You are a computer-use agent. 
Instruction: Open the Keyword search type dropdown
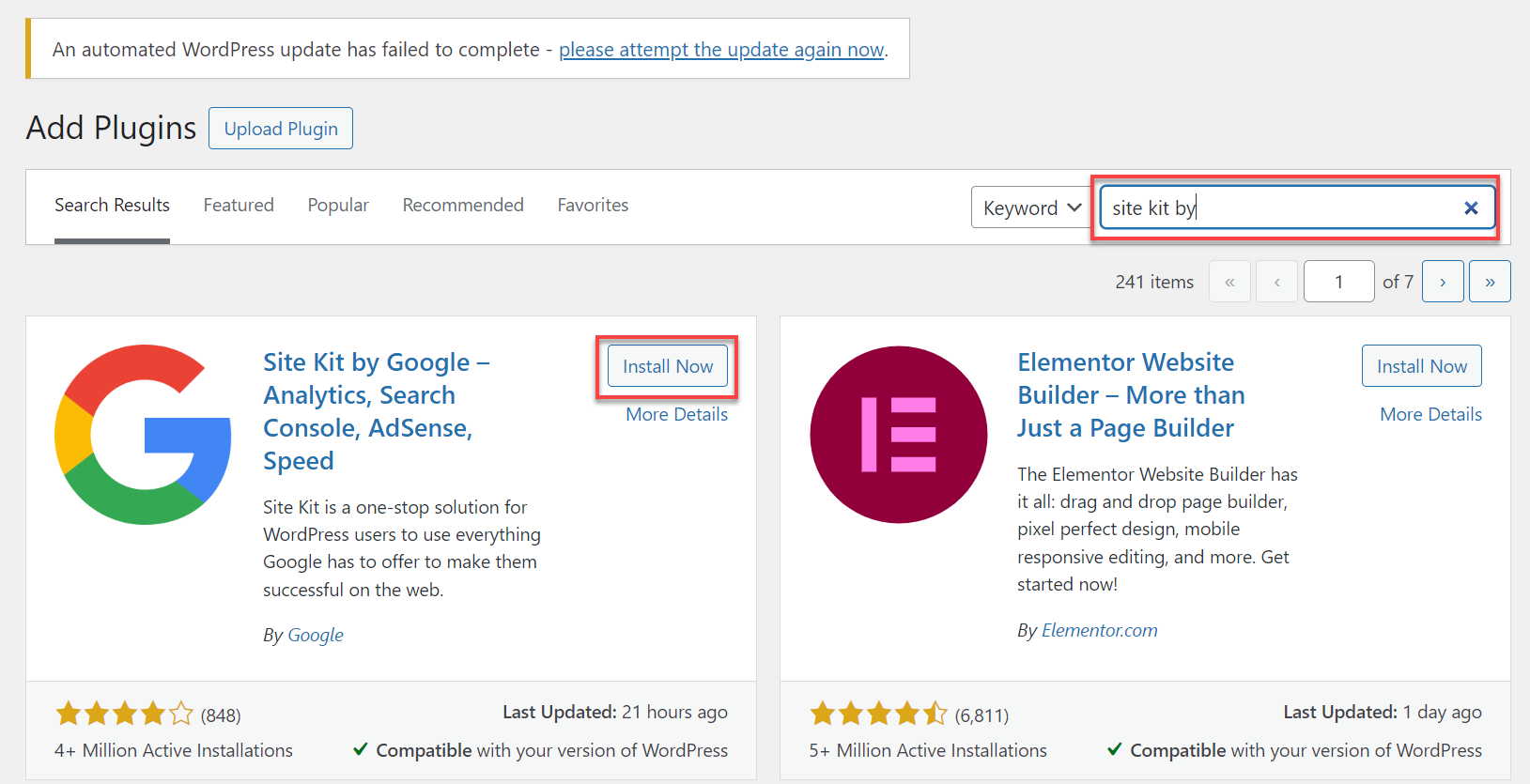[1031, 208]
